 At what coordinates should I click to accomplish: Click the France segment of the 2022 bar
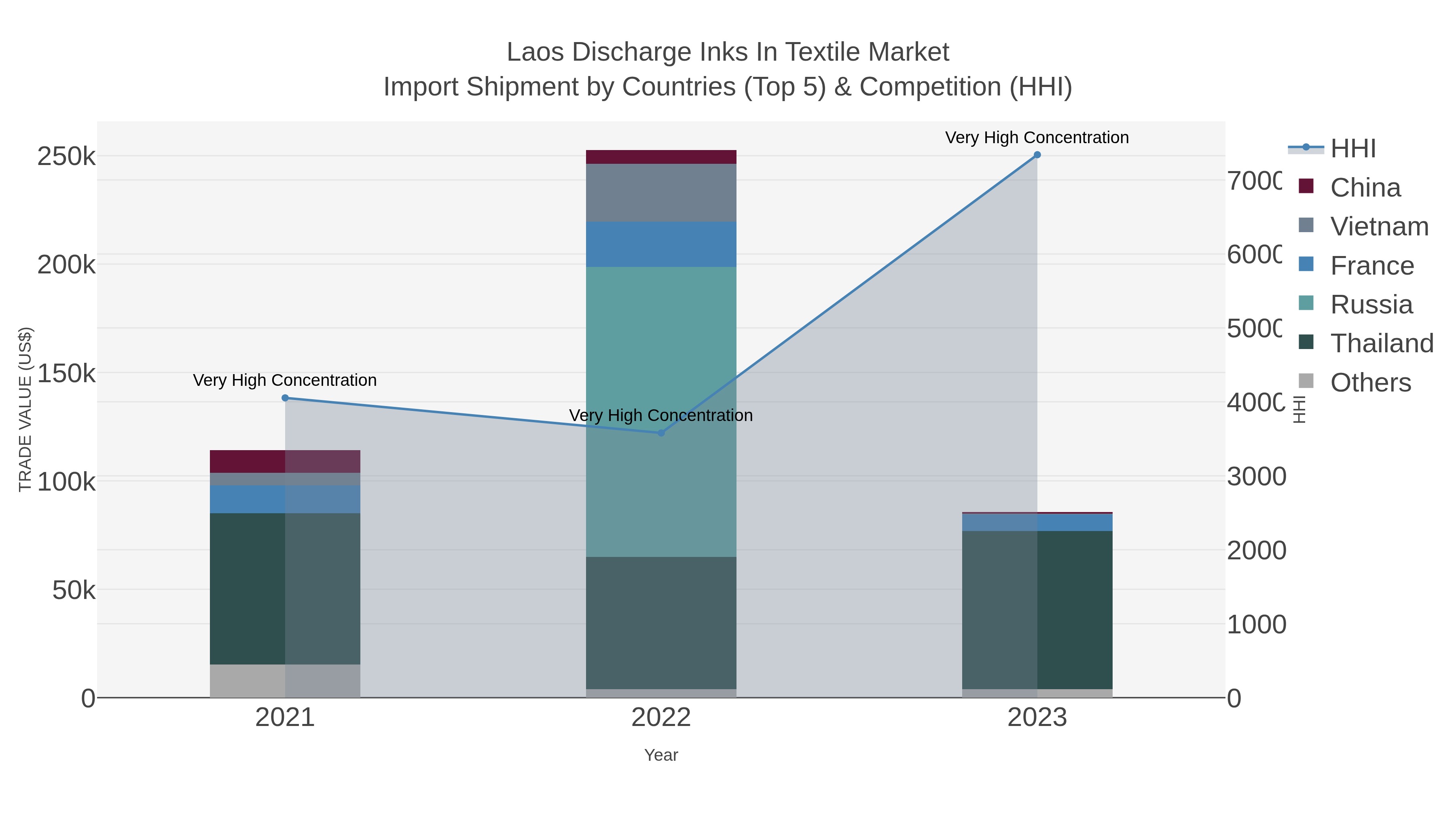click(661, 244)
